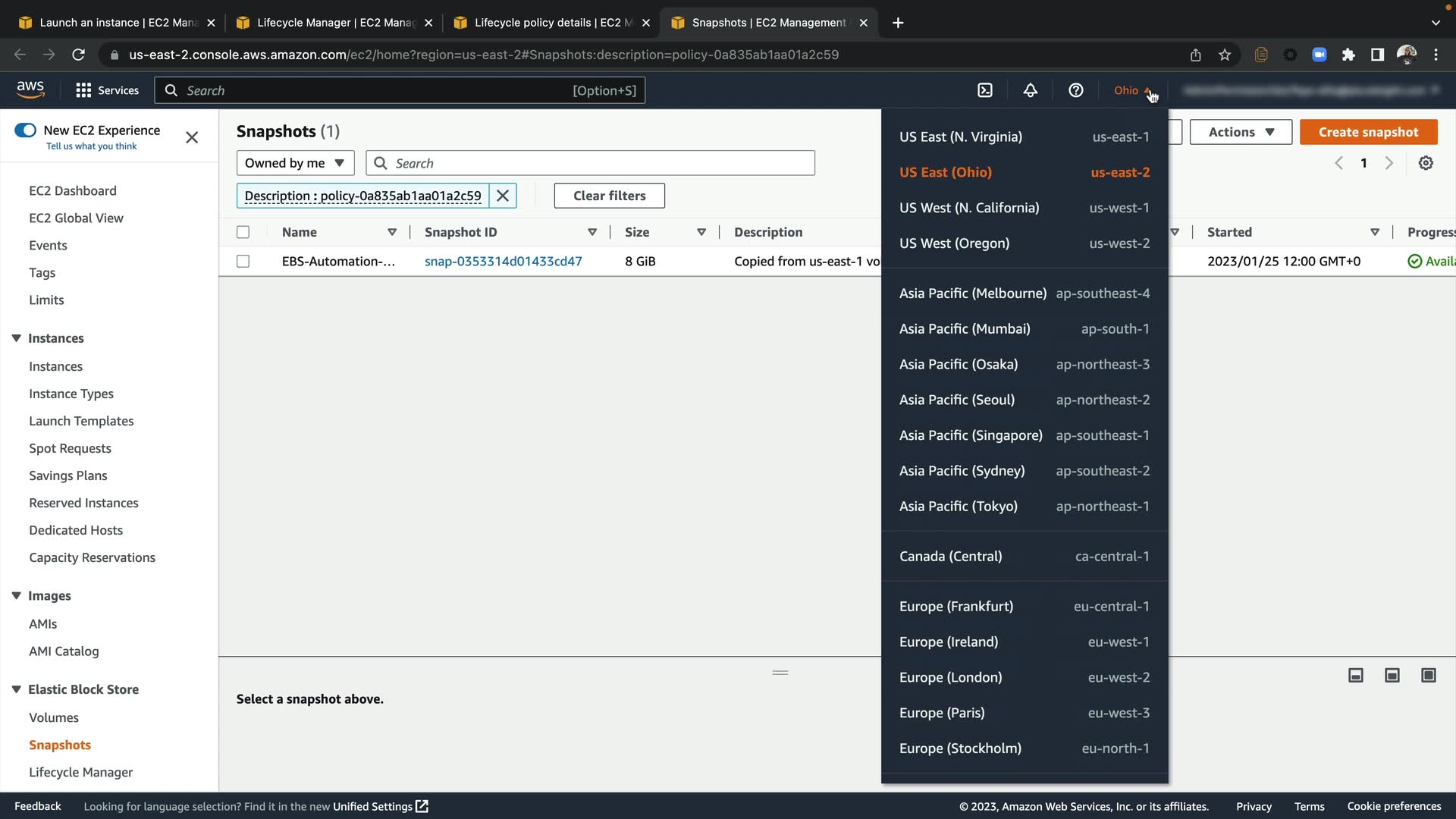Toggle New EC2 Experience switch
The height and width of the screenshot is (819, 1456).
(25, 130)
